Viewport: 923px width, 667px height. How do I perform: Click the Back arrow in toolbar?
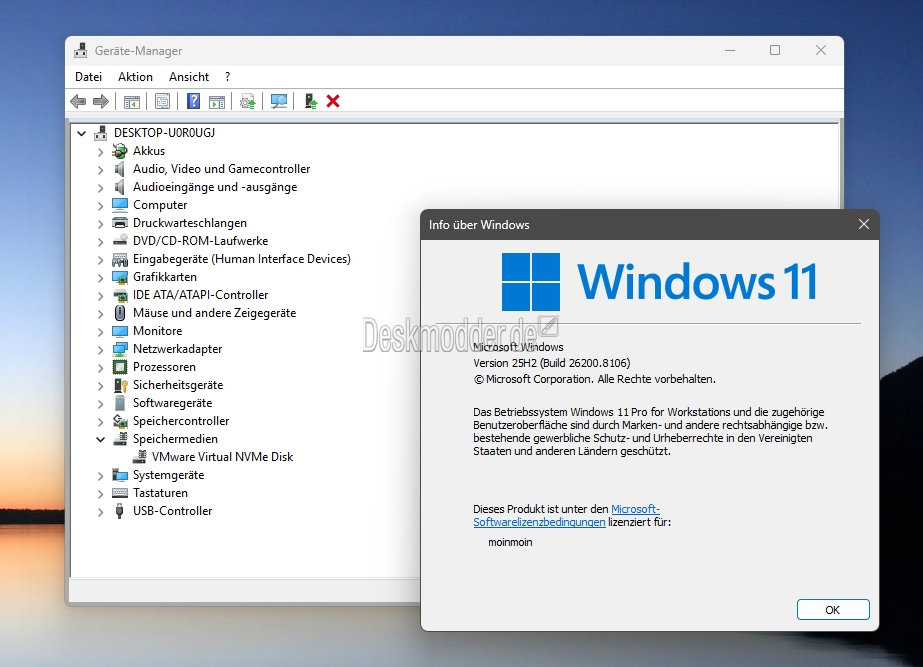(x=78, y=101)
